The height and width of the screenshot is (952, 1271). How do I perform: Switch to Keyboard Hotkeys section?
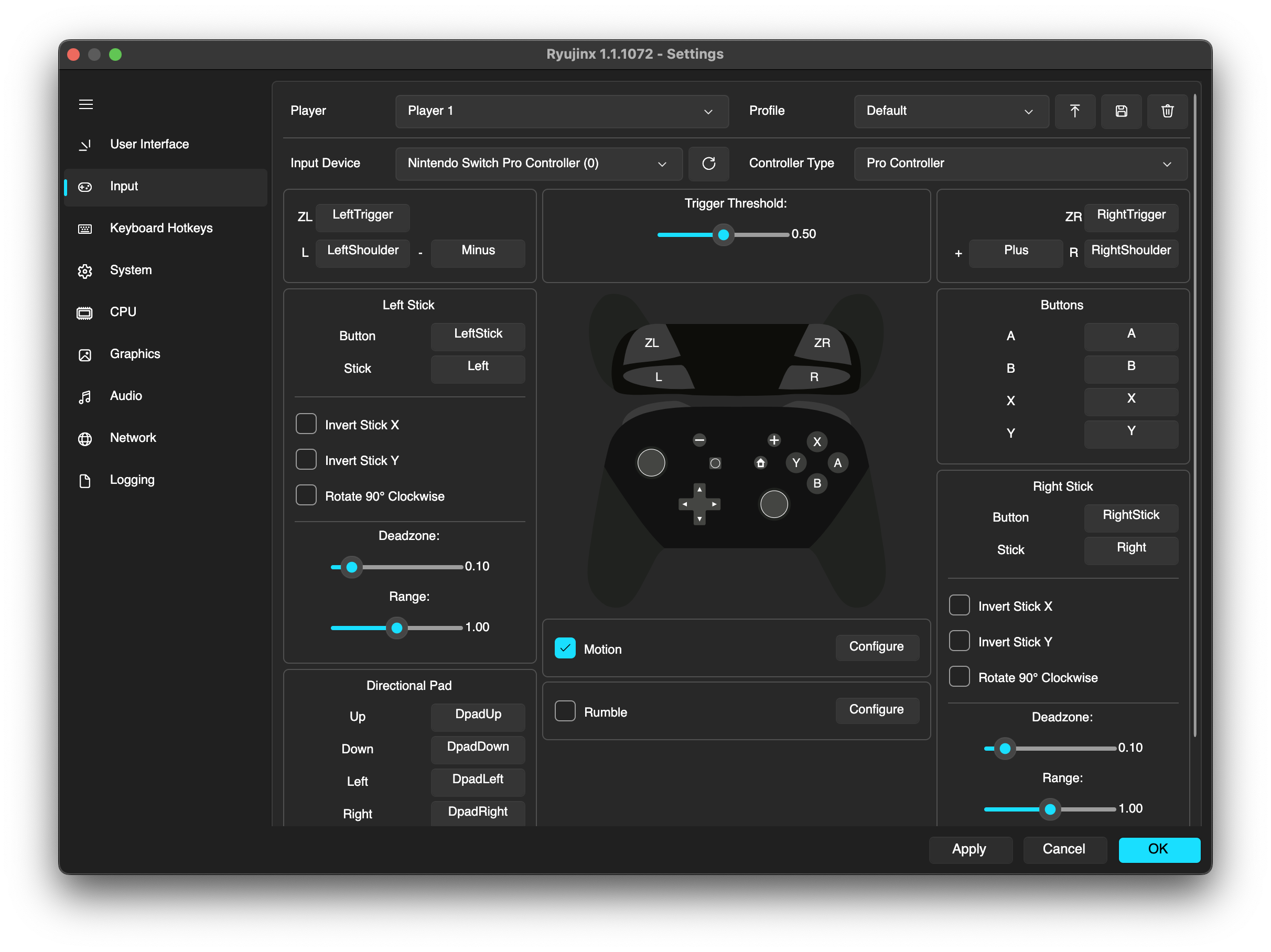pyautogui.click(x=161, y=228)
